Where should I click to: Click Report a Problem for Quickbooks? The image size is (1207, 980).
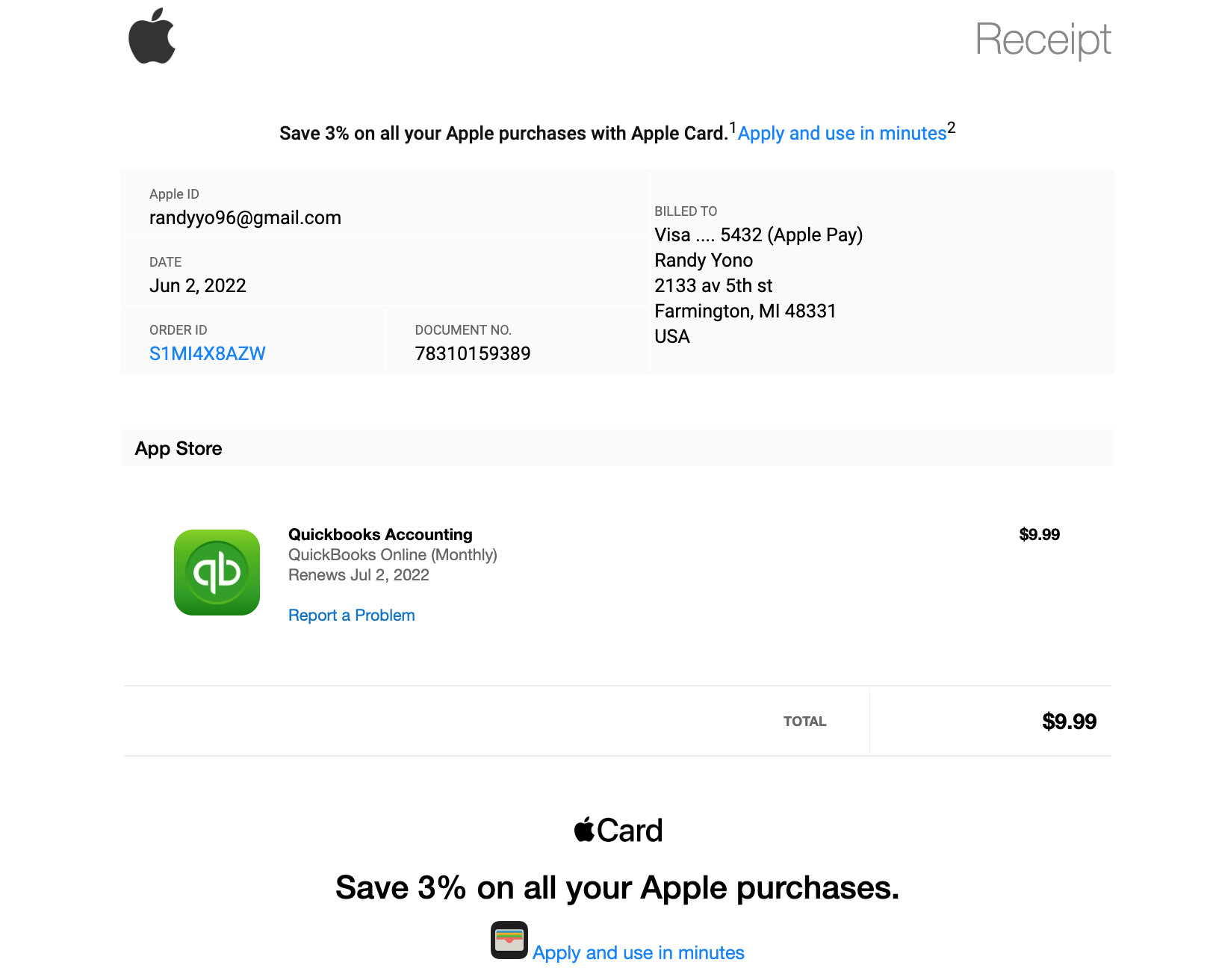[351, 615]
